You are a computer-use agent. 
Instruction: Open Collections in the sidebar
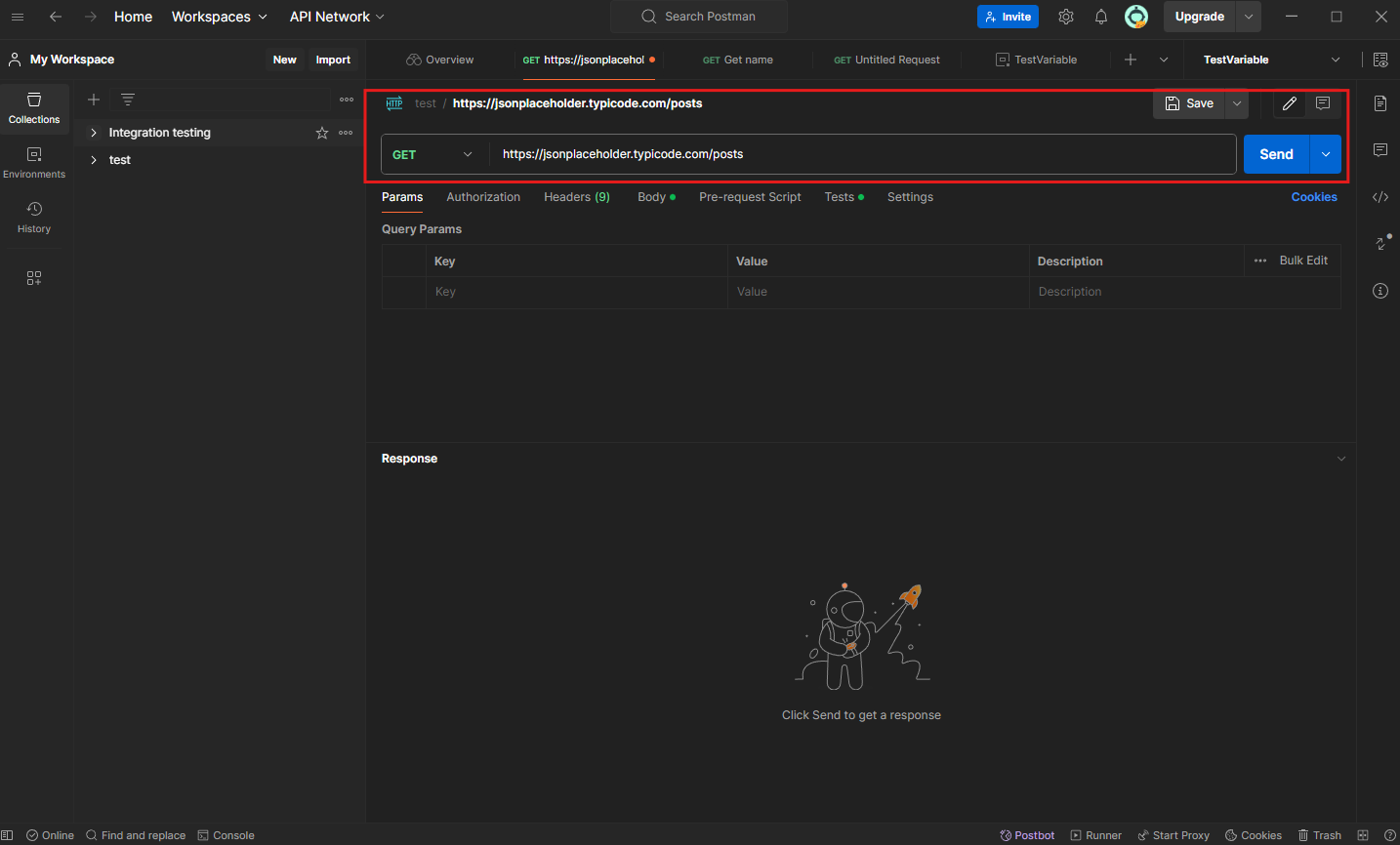pyautogui.click(x=34, y=107)
